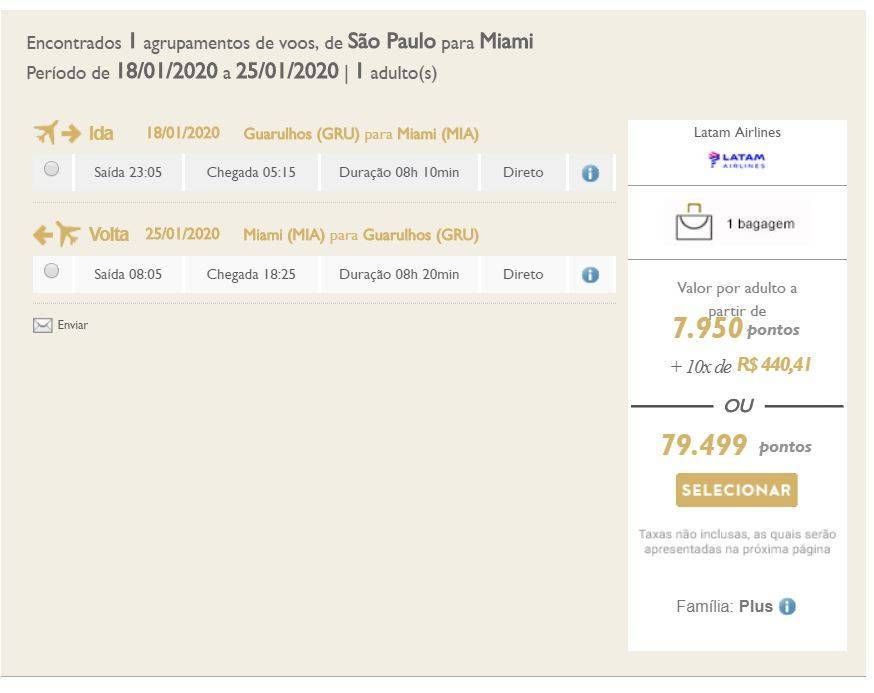This screenshot has height=693, width=874.
Task: Click the Direto label on return flight
Action: 523,274
